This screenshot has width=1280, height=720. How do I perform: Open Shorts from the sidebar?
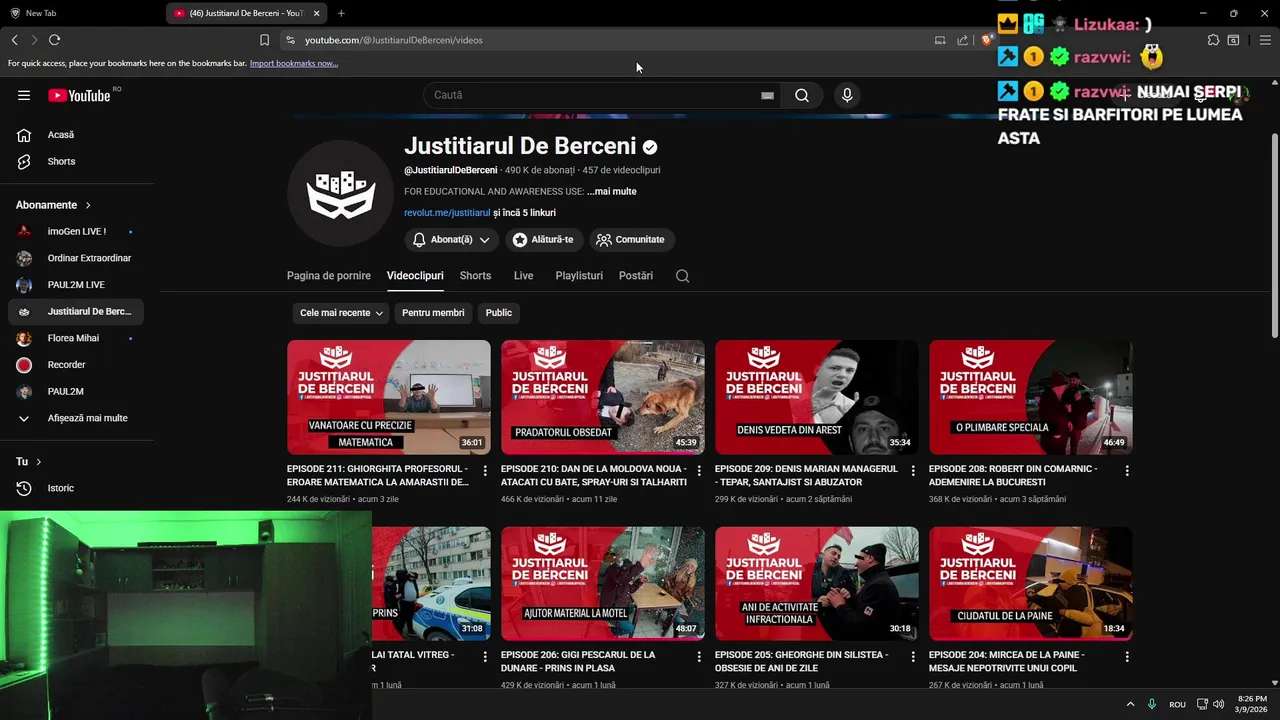click(76, 161)
